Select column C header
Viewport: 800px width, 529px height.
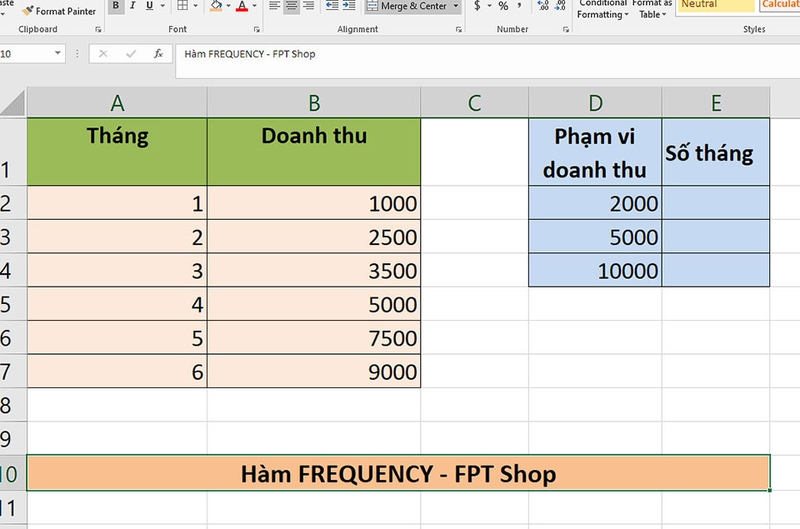[474, 103]
